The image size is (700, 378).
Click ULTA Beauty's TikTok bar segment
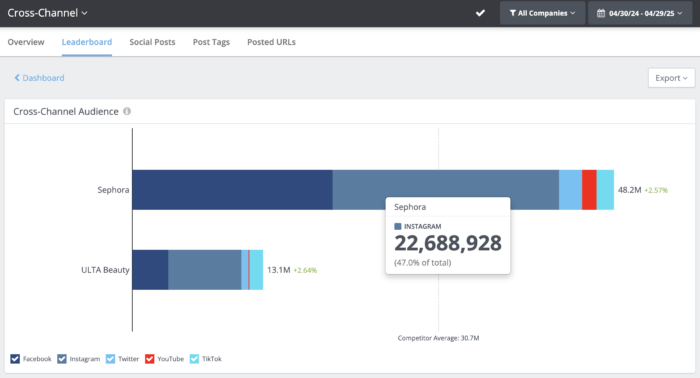pos(256,270)
